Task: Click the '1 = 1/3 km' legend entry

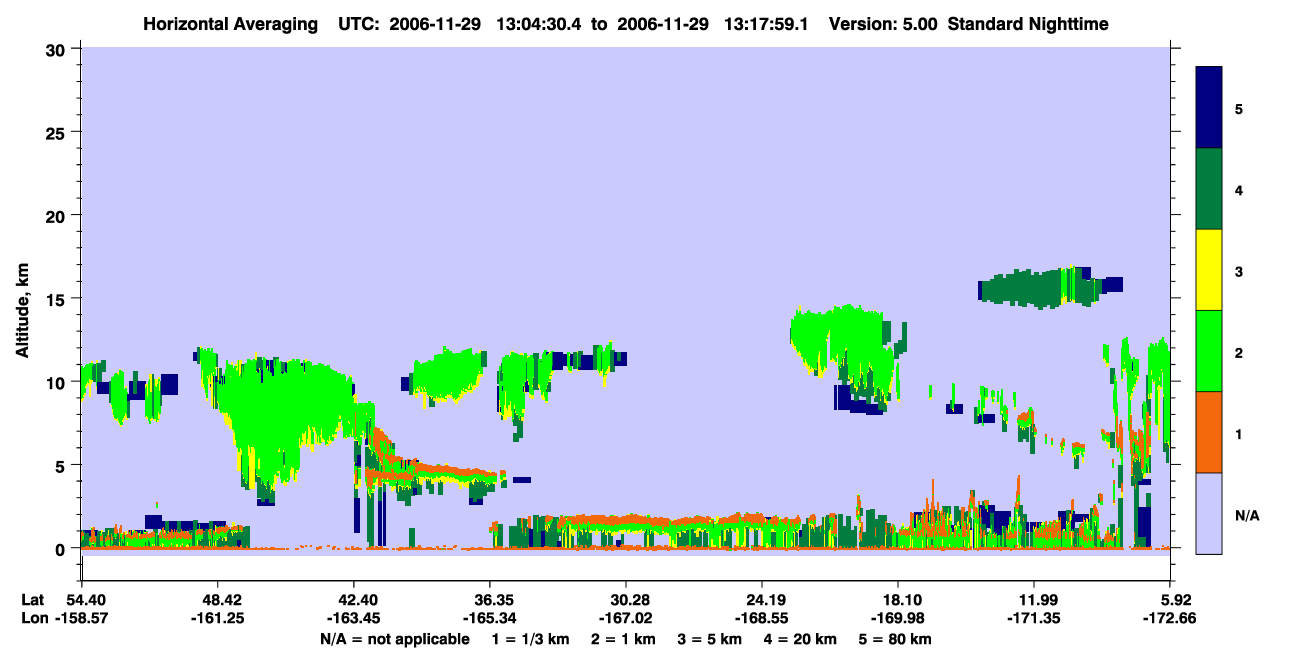Action: coord(530,639)
